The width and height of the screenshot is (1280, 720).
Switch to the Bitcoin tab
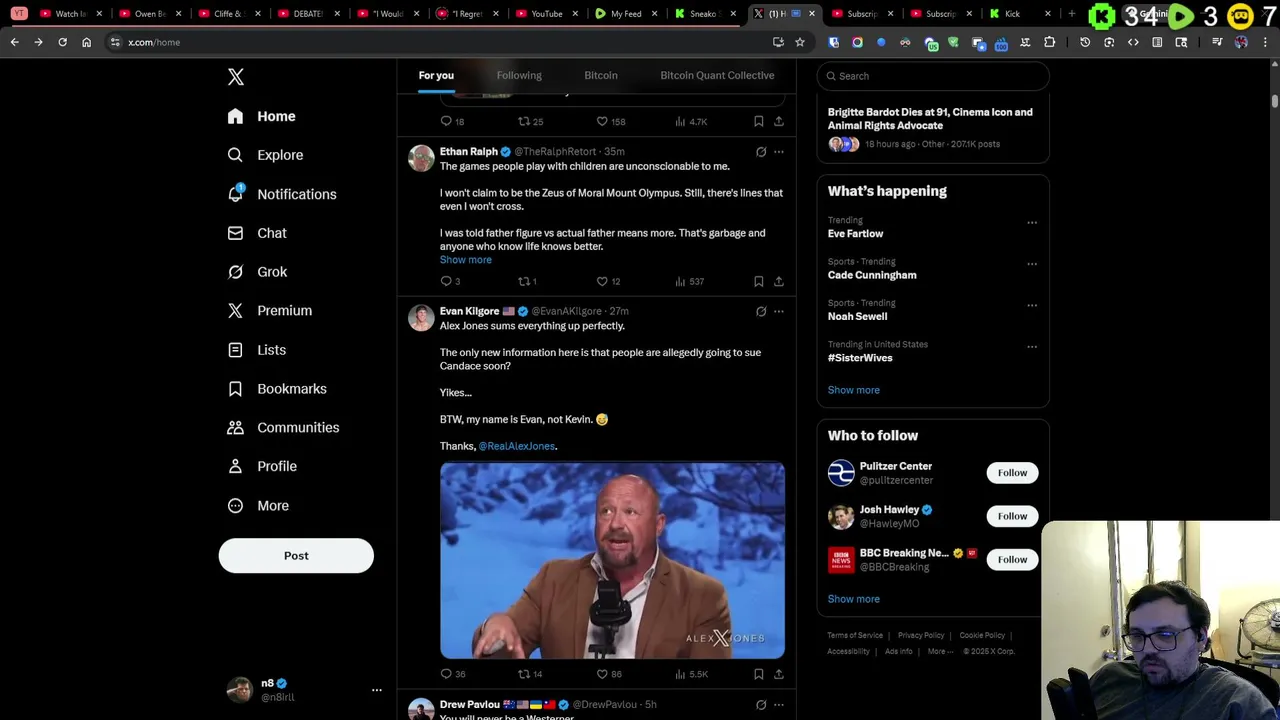601,76
